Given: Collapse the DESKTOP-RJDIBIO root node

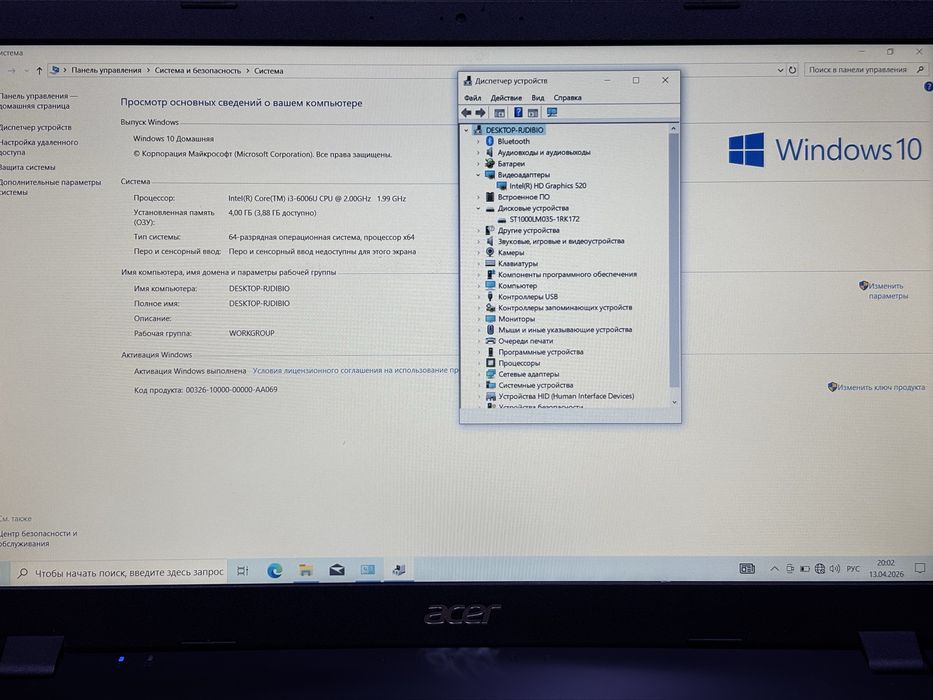Looking at the screenshot, I should (466, 130).
